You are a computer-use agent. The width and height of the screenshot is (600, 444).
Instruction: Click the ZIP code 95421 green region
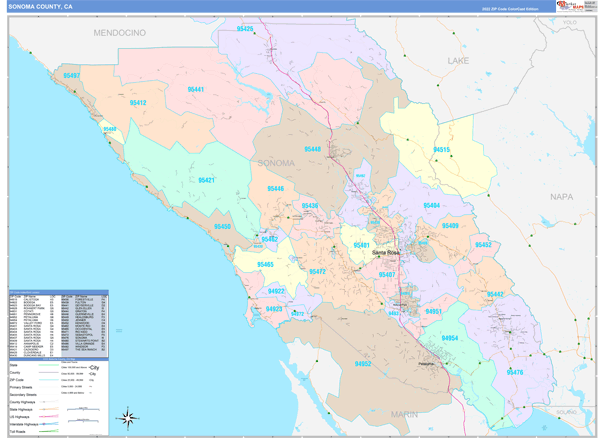206,180
